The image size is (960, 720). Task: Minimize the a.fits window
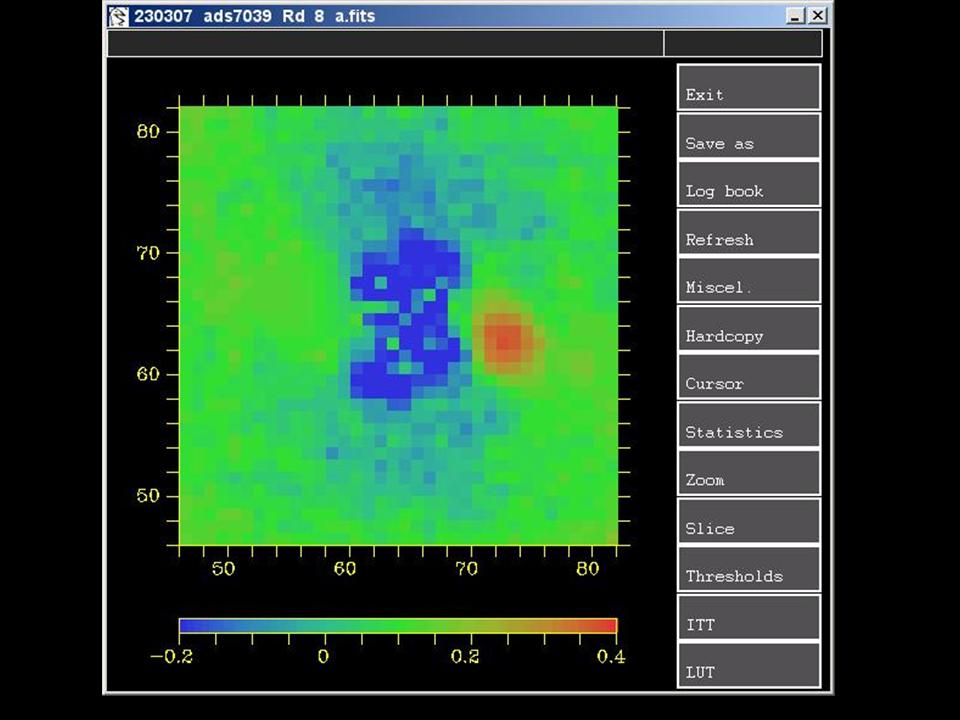[796, 16]
